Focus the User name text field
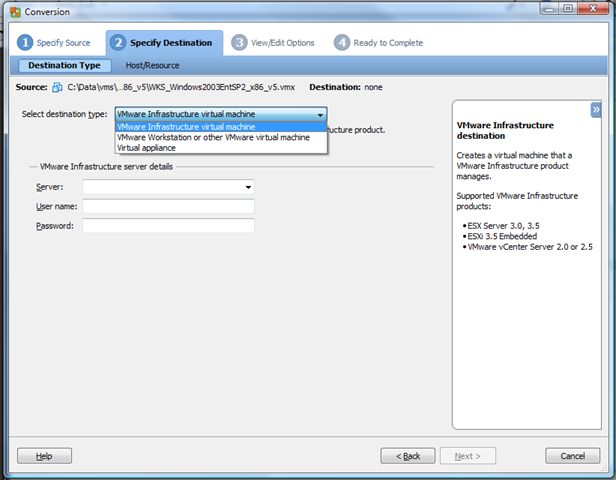 click(168, 207)
